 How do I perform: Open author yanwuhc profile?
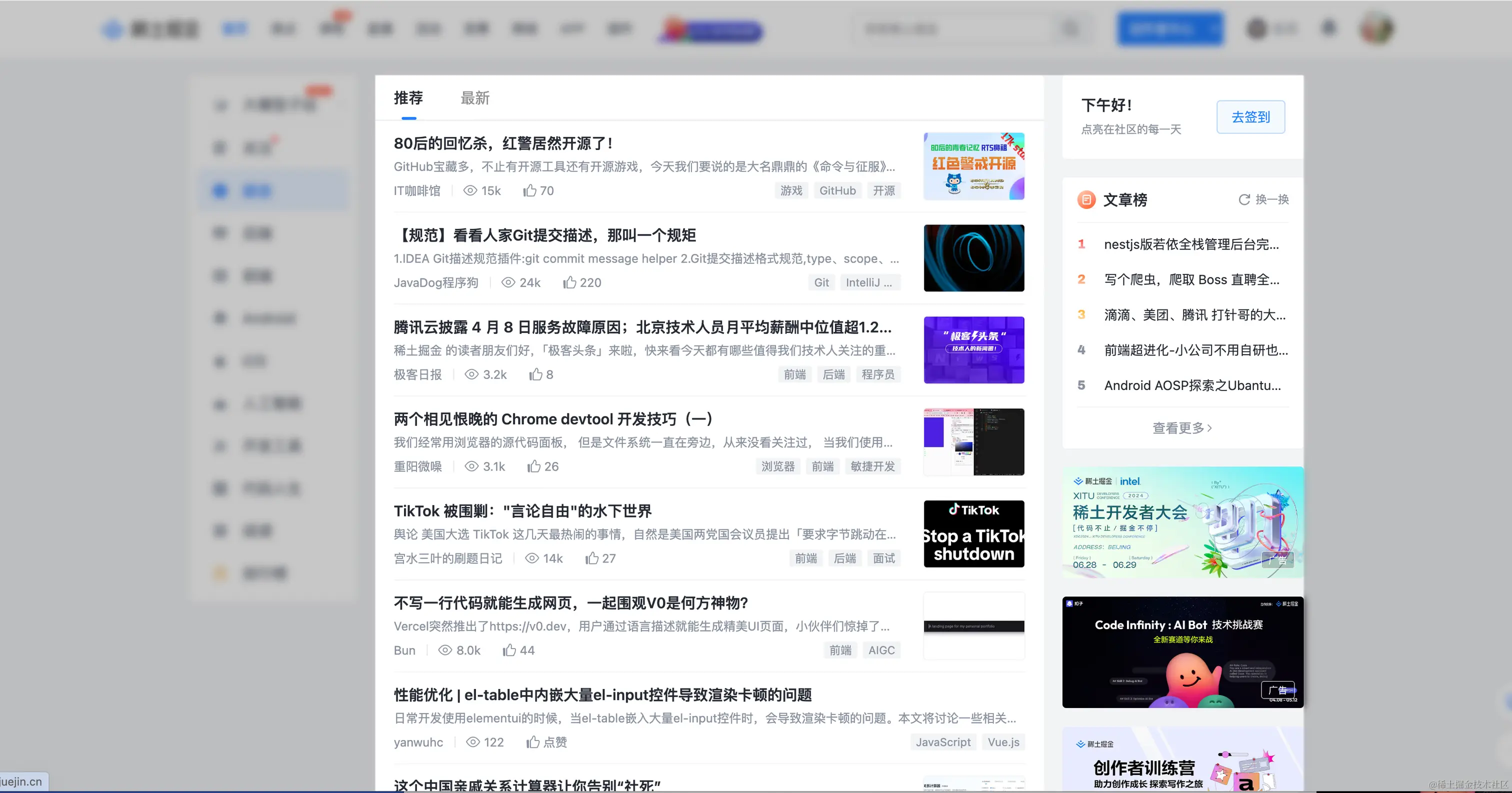[418, 741]
